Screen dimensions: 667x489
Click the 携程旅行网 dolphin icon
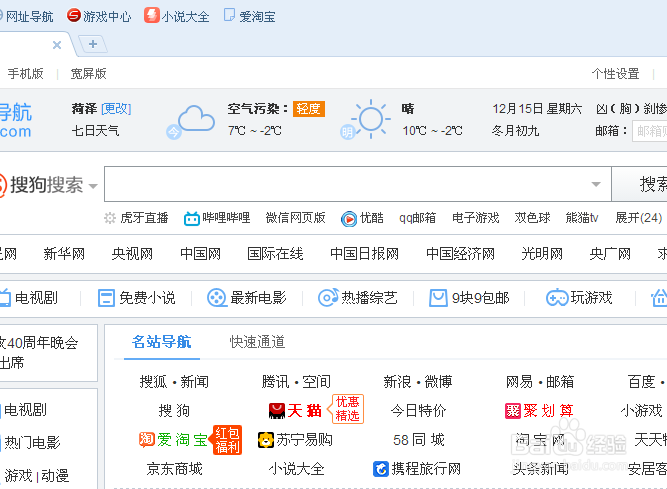[x=381, y=469]
